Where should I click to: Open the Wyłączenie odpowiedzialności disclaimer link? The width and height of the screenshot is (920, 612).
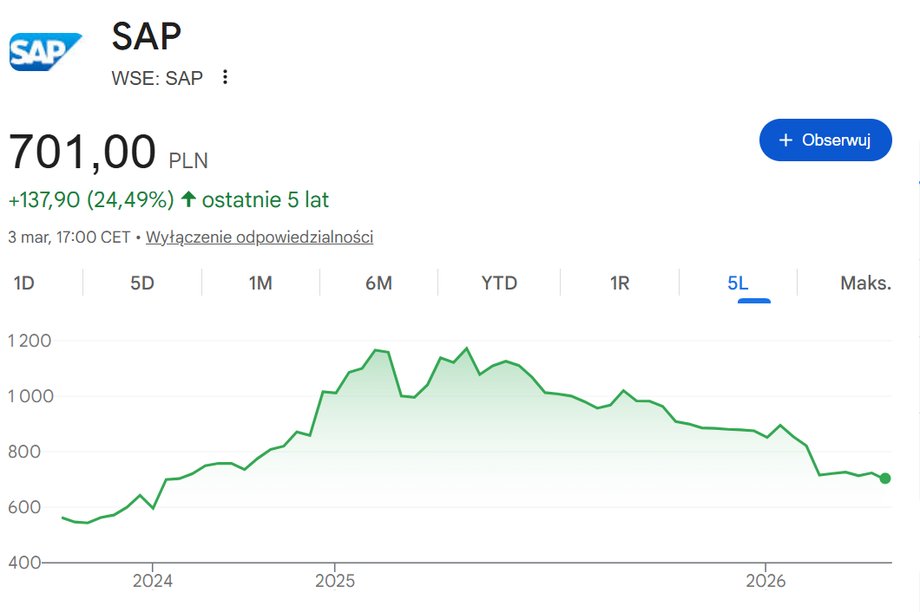click(x=260, y=237)
